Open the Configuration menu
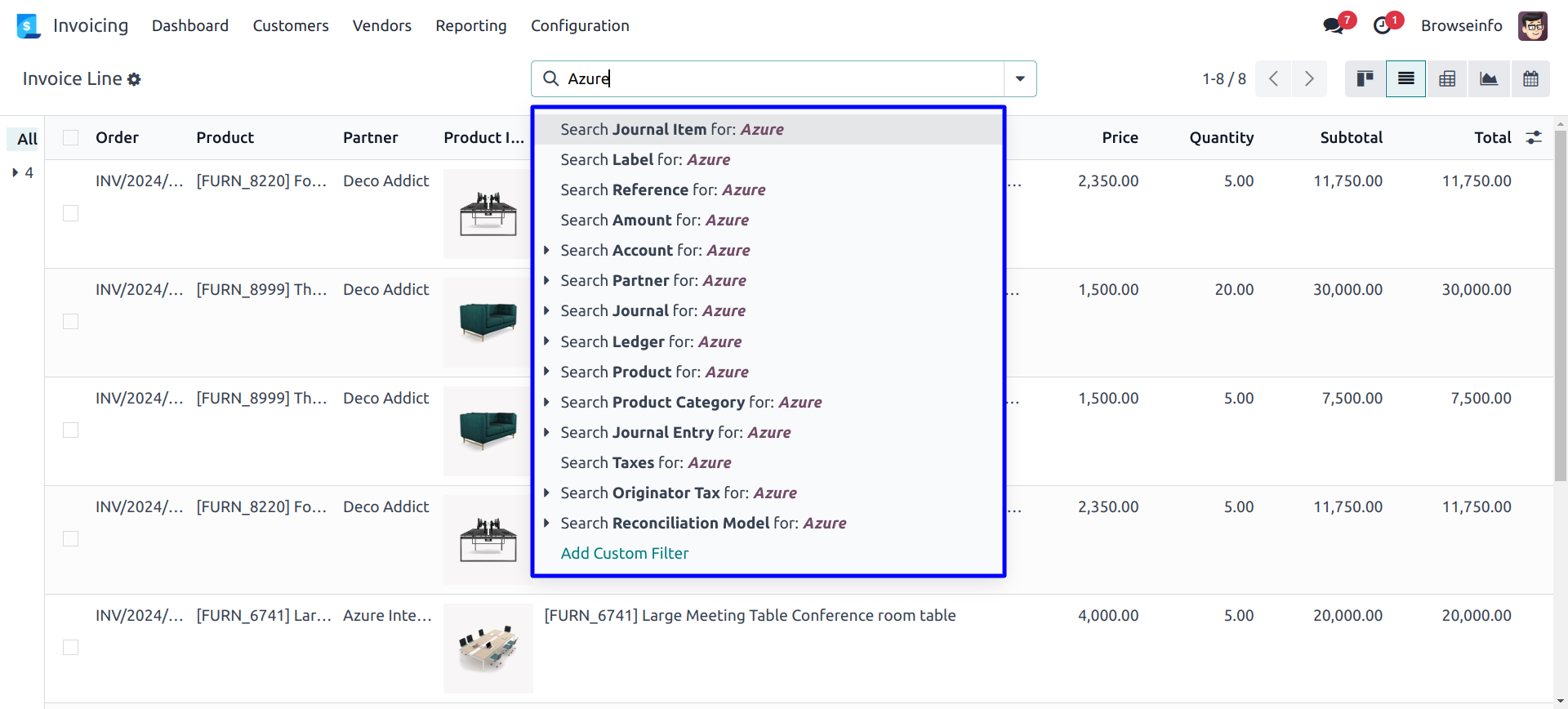 (x=580, y=26)
